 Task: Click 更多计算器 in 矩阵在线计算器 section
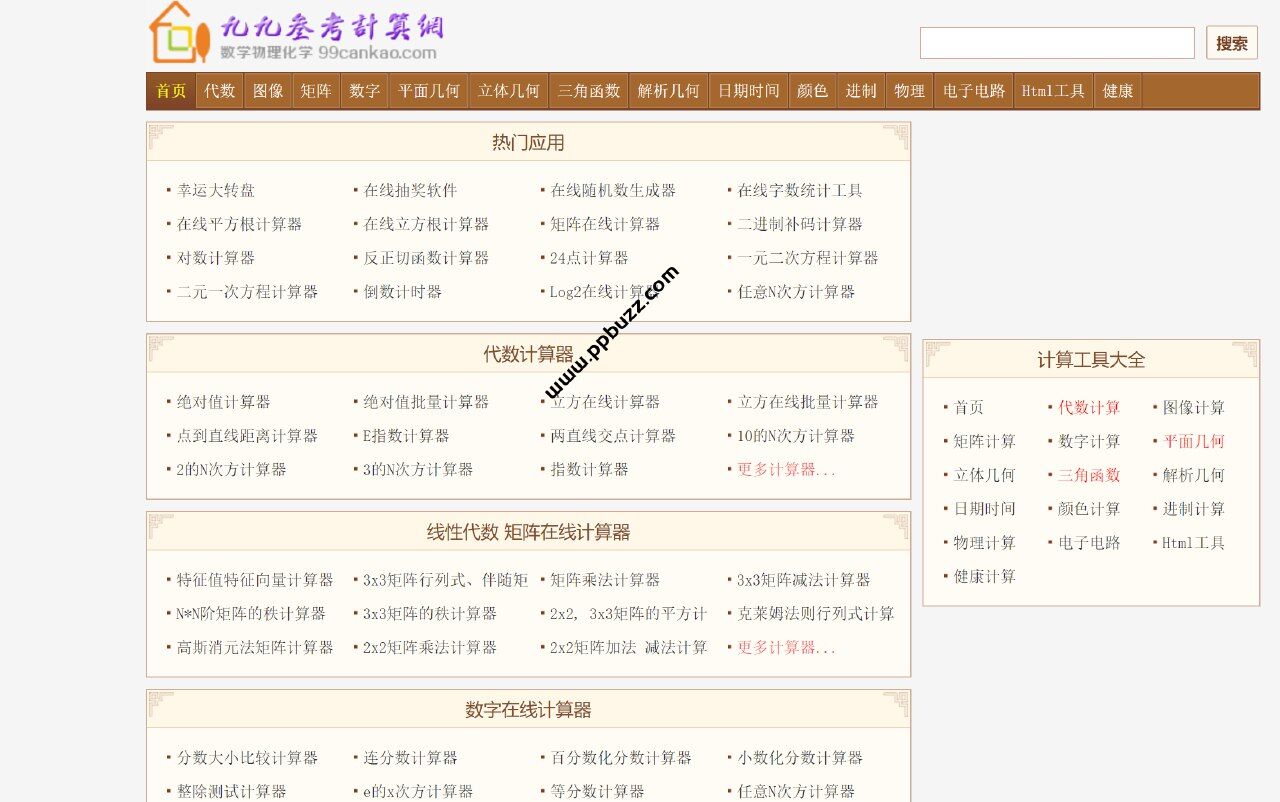(x=786, y=648)
